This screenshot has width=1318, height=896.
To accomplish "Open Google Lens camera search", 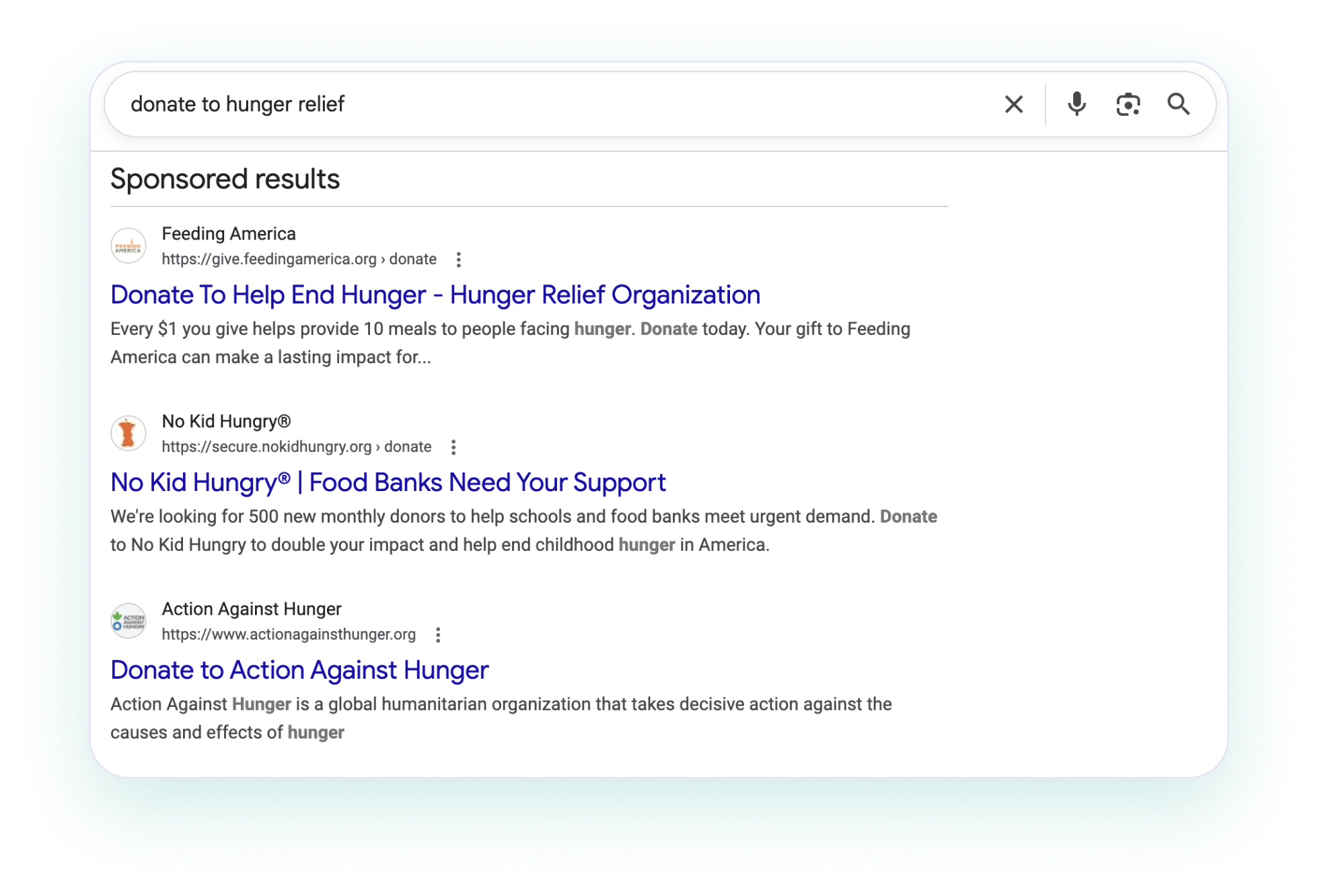I will pos(1127,104).
